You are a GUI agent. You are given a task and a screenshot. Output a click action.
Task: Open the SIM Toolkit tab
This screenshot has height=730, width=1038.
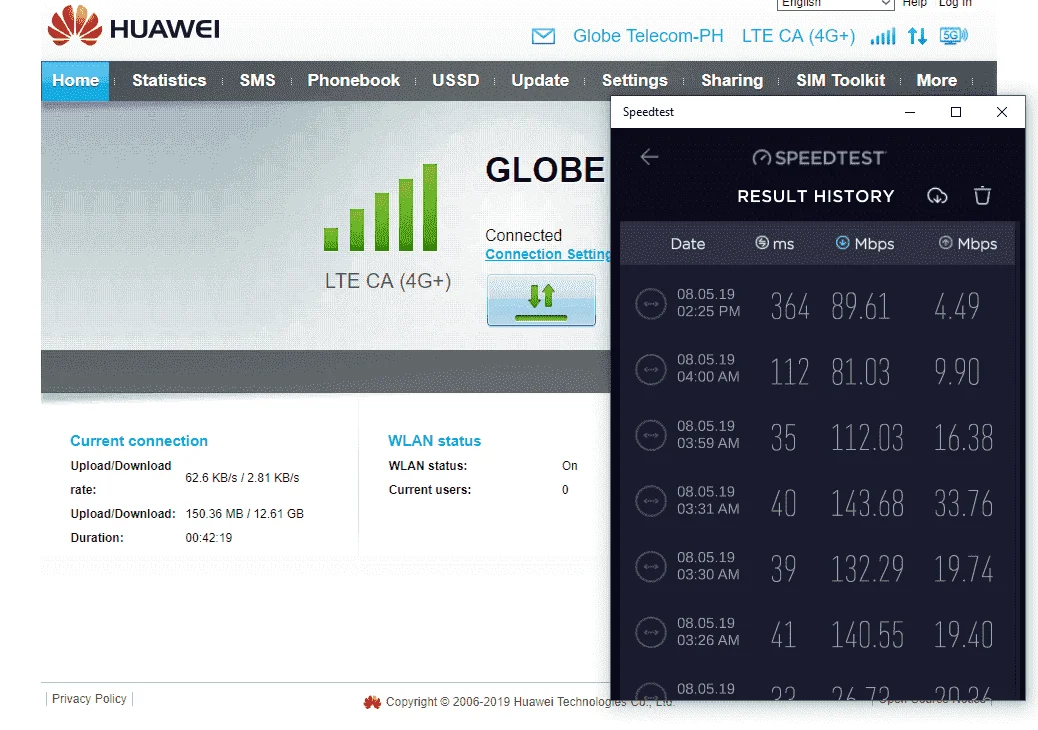pyautogui.click(x=840, y=81)
